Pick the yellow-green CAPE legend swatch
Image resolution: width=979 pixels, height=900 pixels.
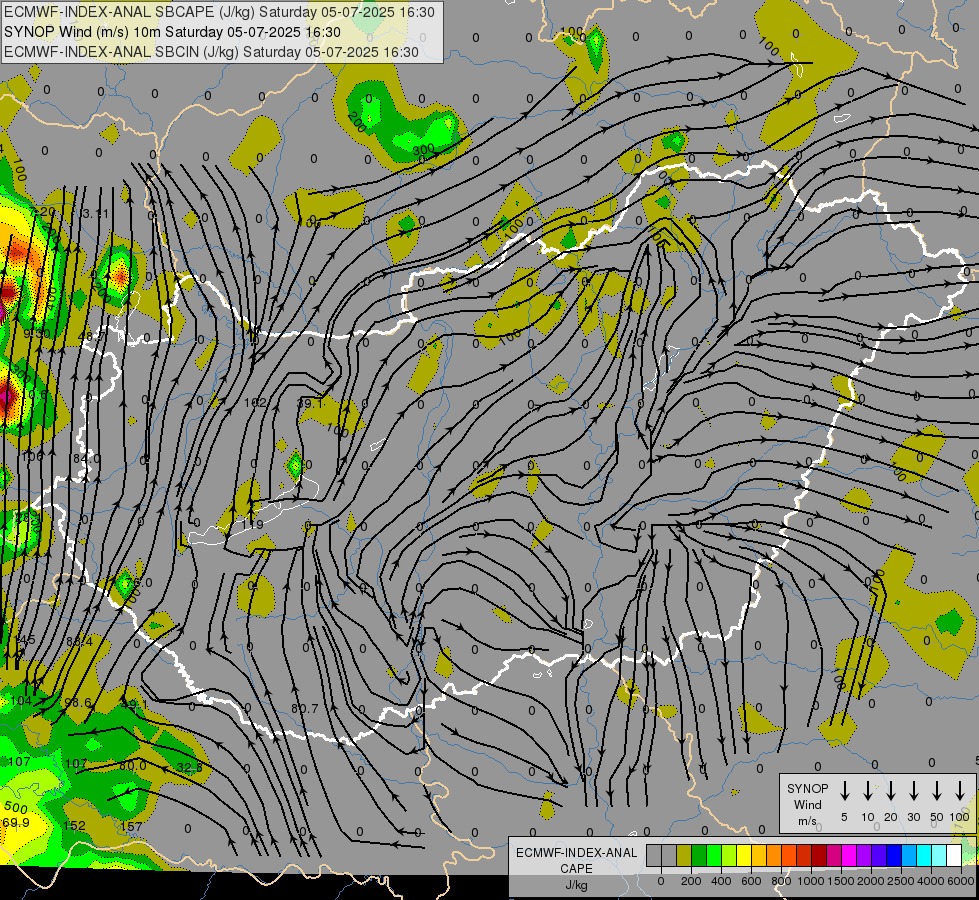coord(729,855)
